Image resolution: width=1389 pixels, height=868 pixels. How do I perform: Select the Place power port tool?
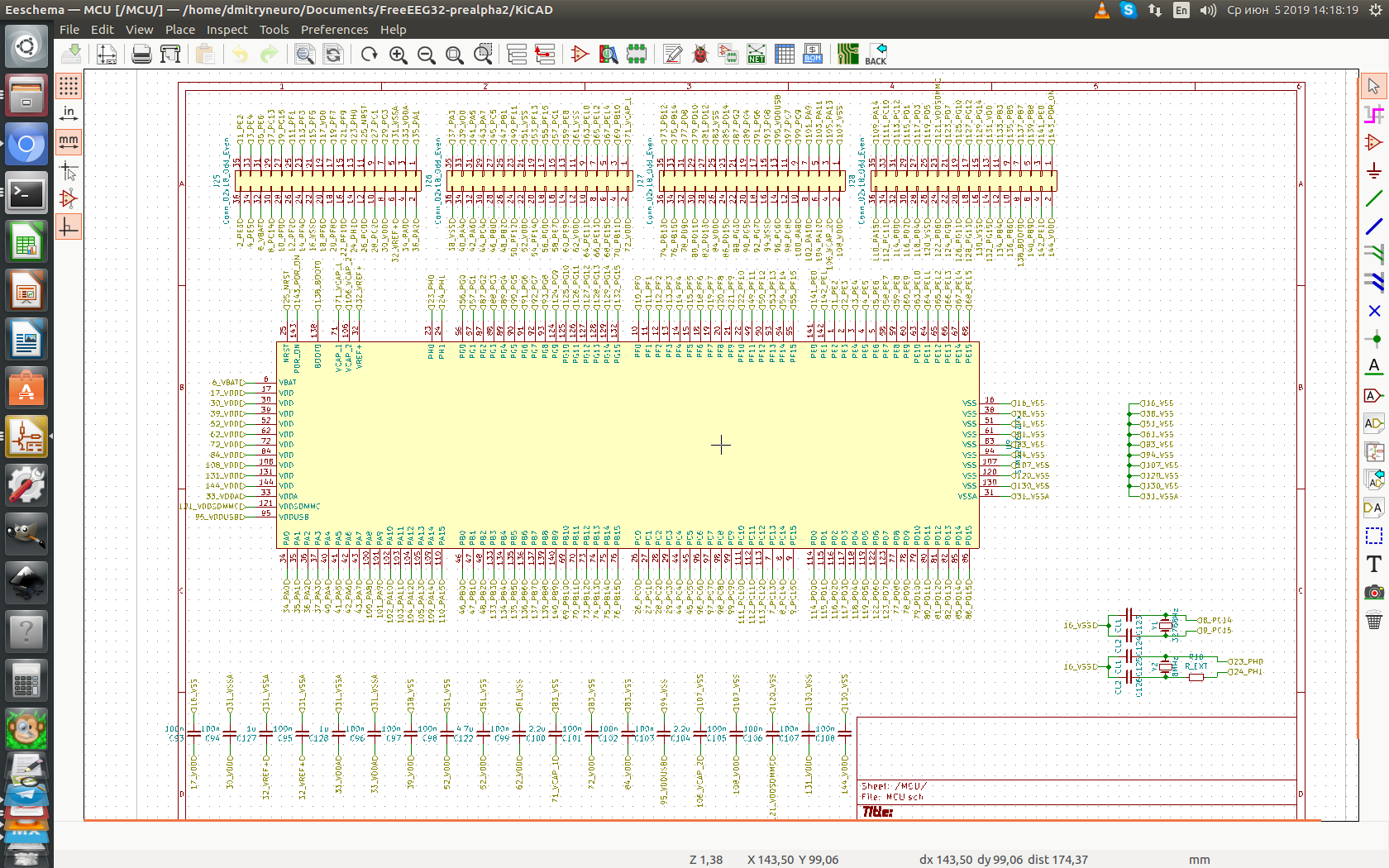pos(1373,170)
